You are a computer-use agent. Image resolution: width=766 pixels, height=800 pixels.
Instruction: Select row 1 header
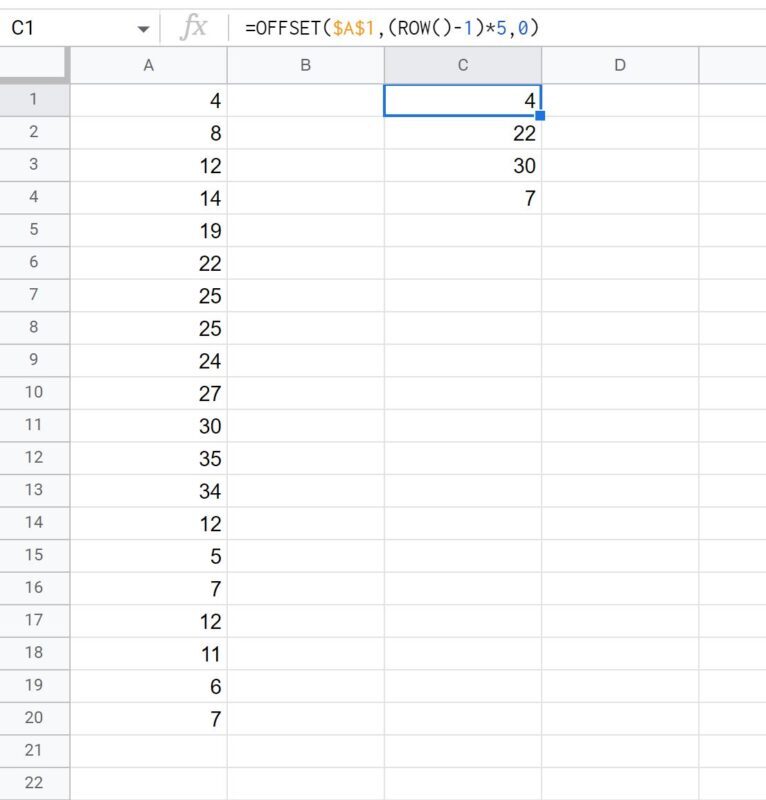tap(34, 100)
